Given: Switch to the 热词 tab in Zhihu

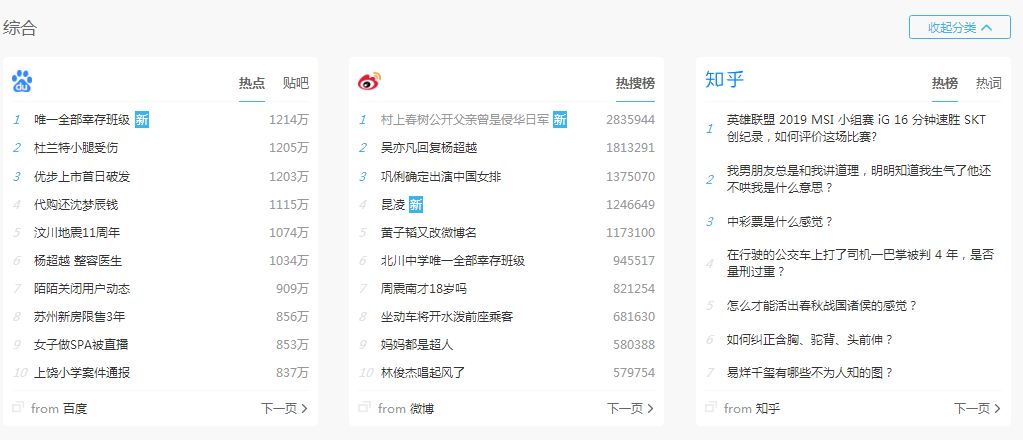Looking at the screenshot, I should (x=989, y=83).
